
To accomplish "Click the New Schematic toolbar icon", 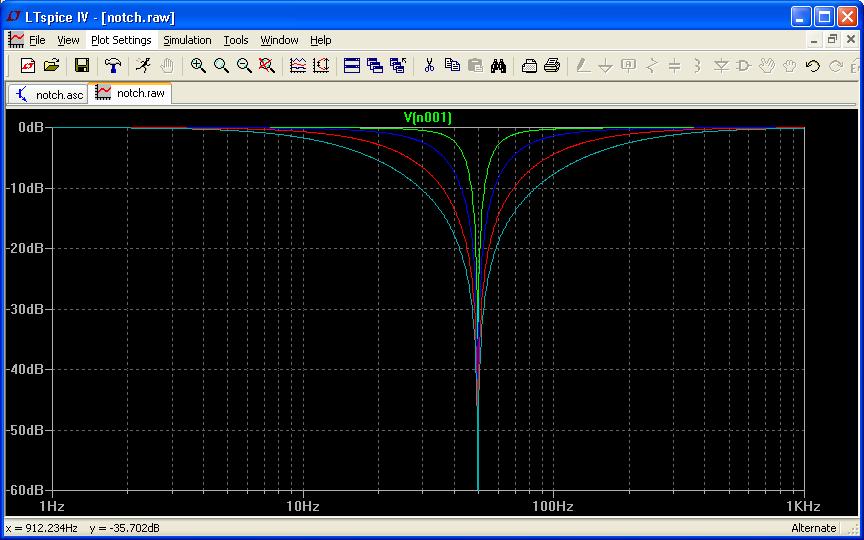I will [x=28, y=66].
